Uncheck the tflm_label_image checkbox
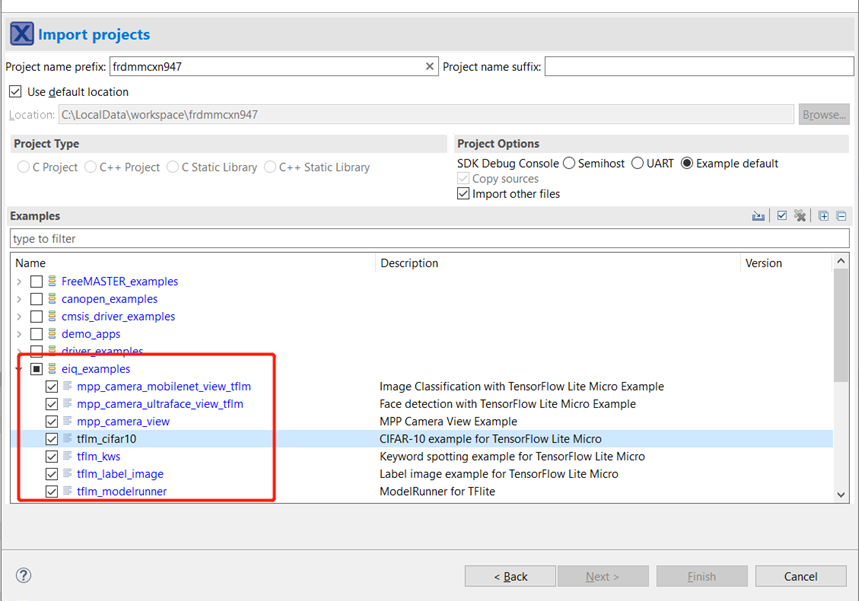 (x=51, y=474)
